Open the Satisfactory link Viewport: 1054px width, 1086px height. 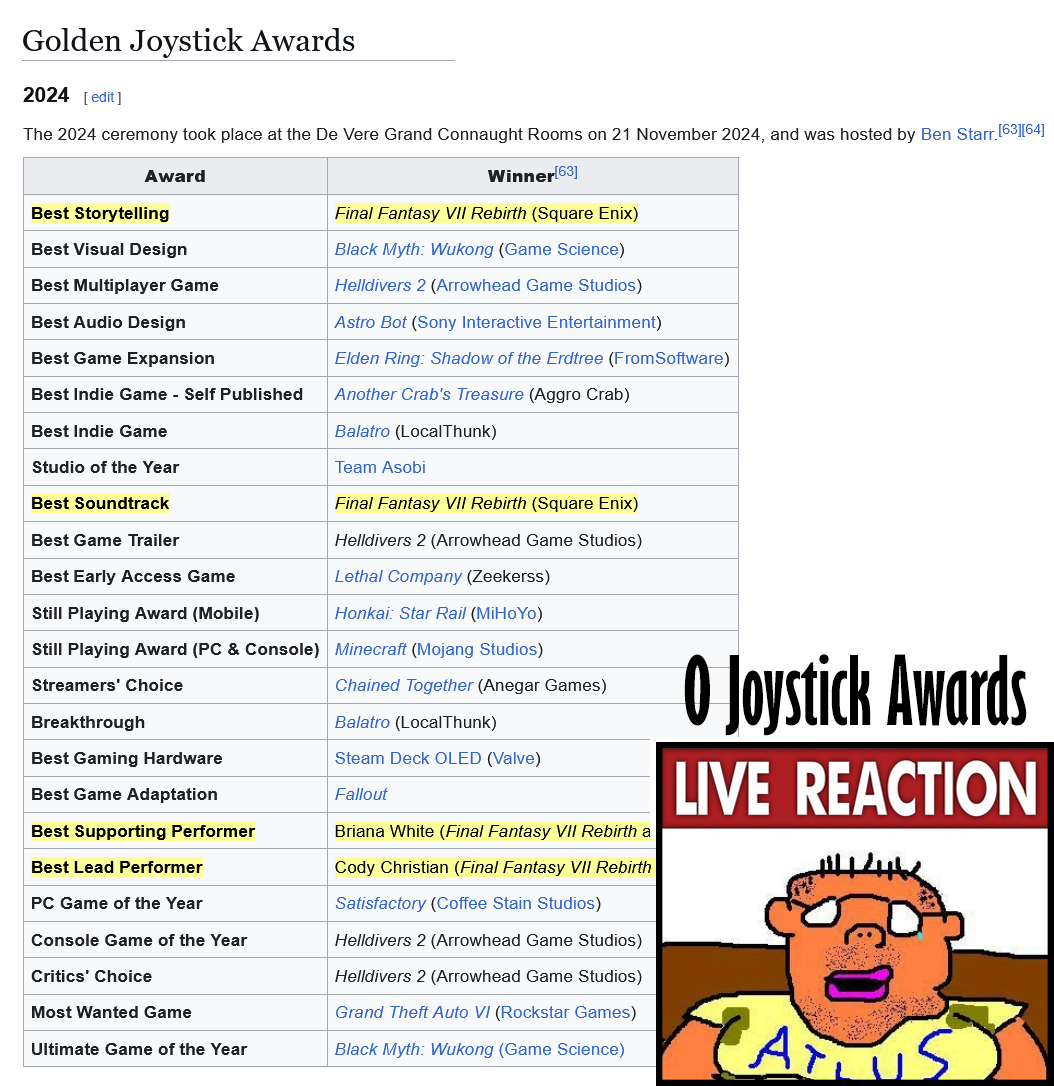[x=380, y=903]
